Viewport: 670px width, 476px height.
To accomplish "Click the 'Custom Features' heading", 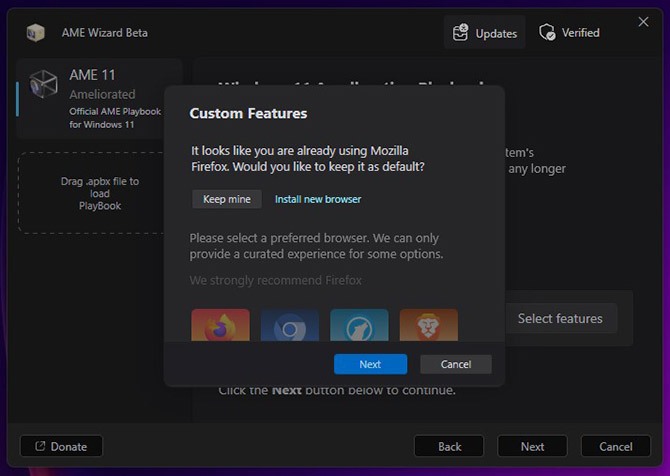I will tap(248, 113).
